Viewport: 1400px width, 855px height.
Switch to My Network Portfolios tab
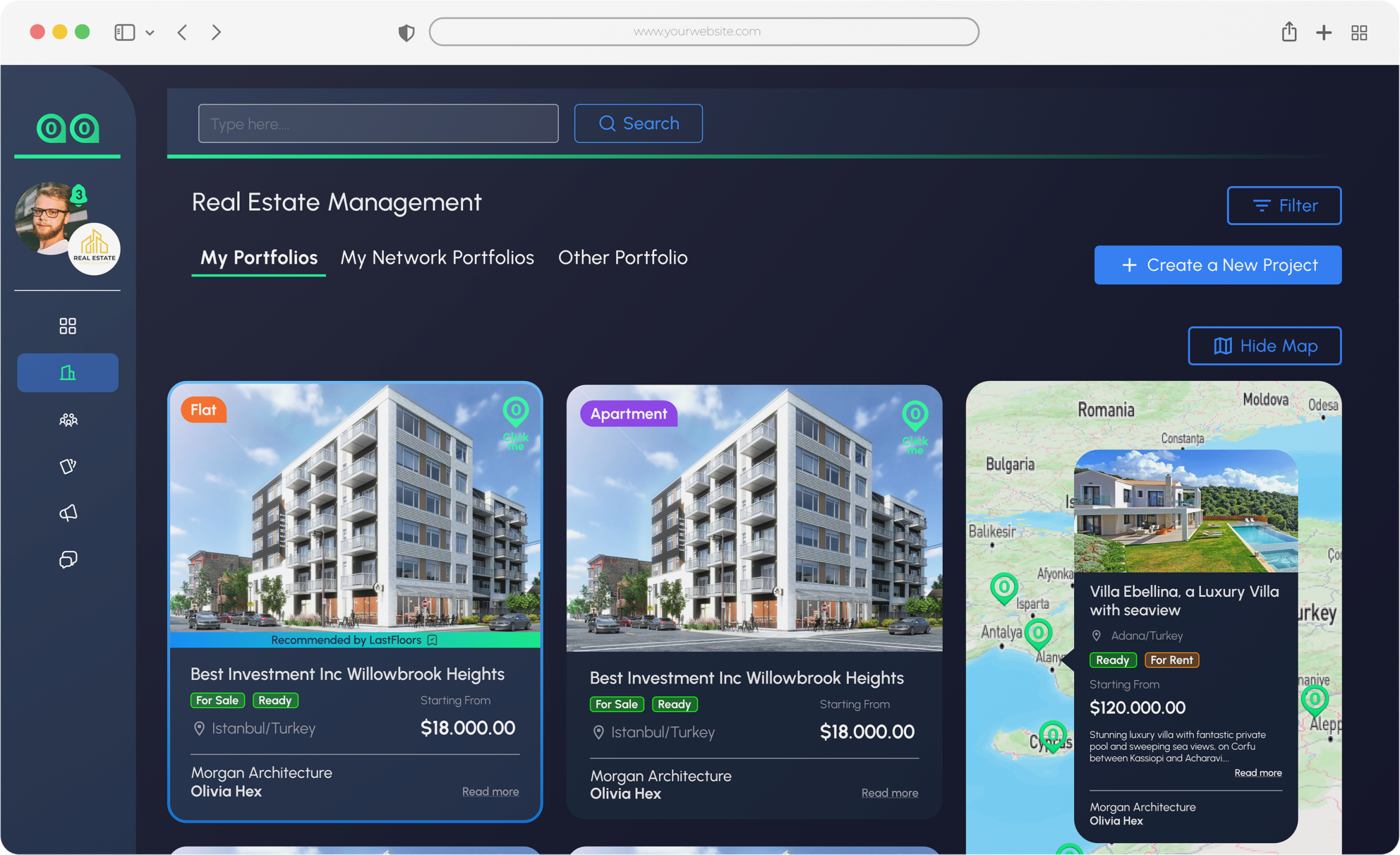tap(437, 258)
